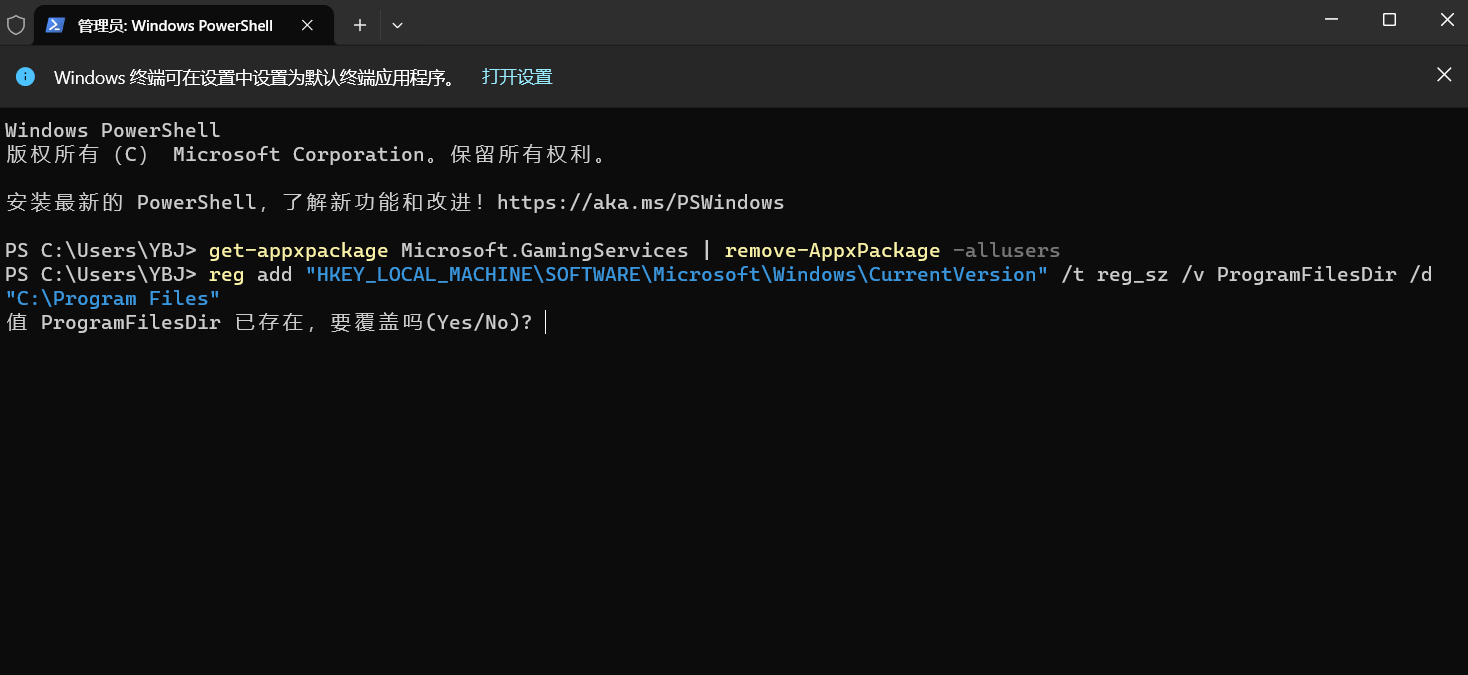The height and width of the screenshot is (675, 1468).
Task: Dismiss the default terminal notification banner
Action: pyautogui.click(x=1443, y=74)
